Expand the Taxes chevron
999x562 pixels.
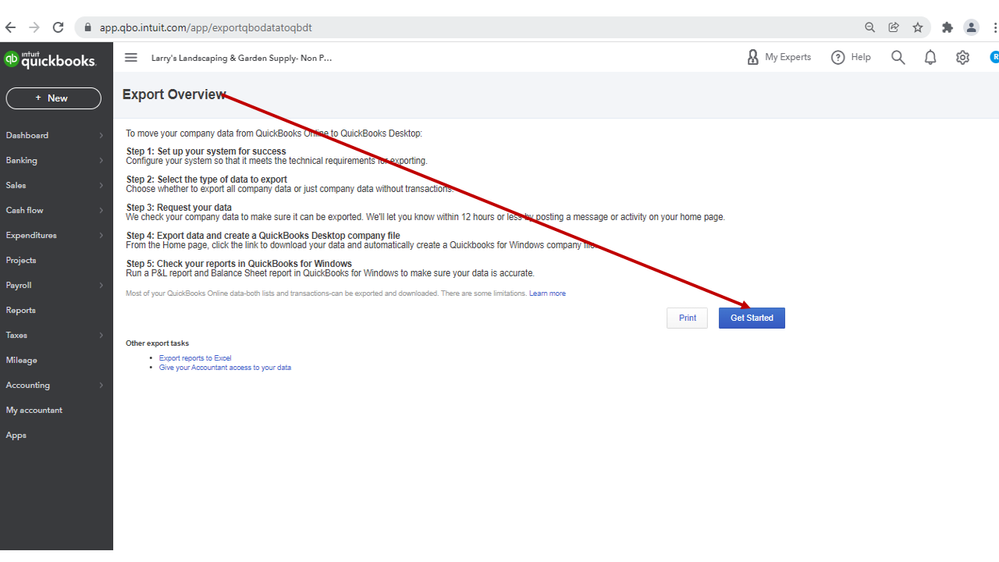pos(101,335)
